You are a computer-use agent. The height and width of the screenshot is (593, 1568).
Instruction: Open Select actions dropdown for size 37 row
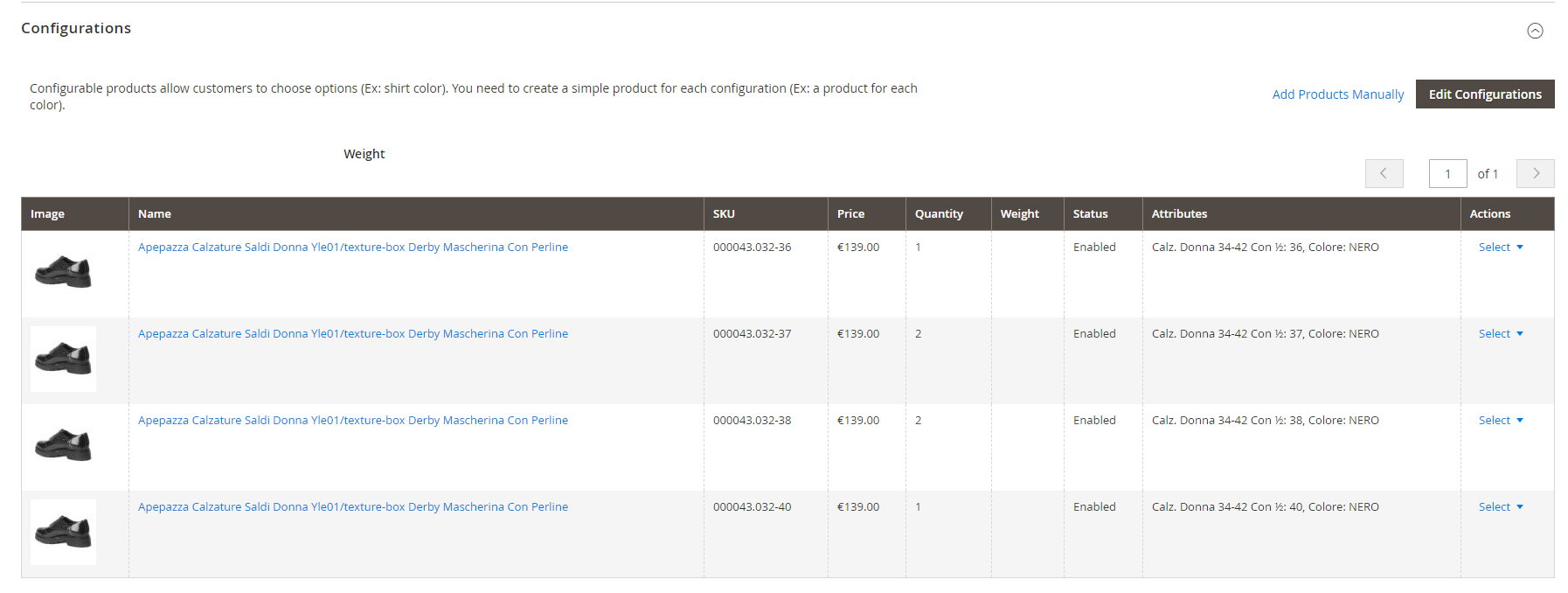[1501, 334]
